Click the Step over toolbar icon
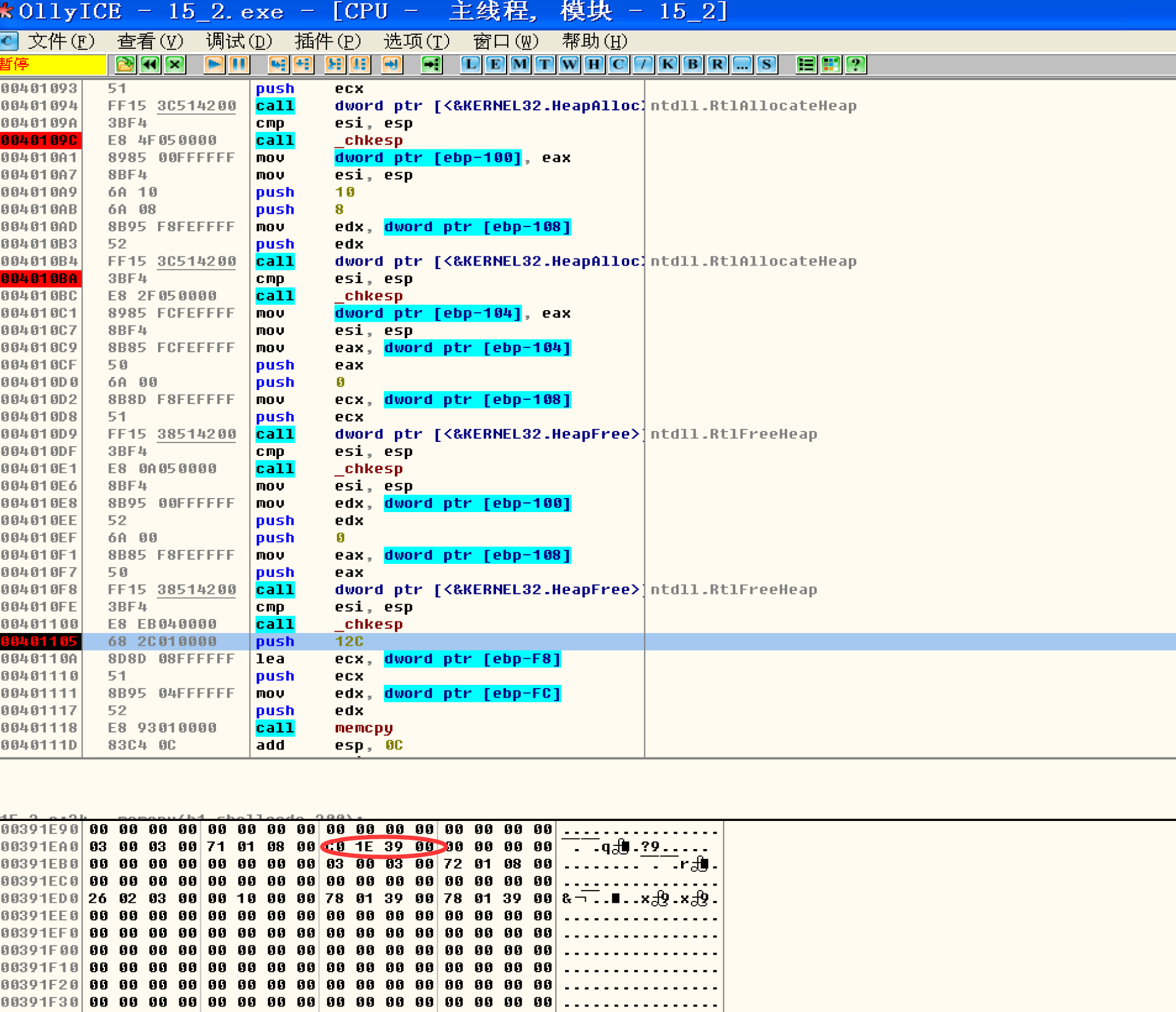 point(303,65)
